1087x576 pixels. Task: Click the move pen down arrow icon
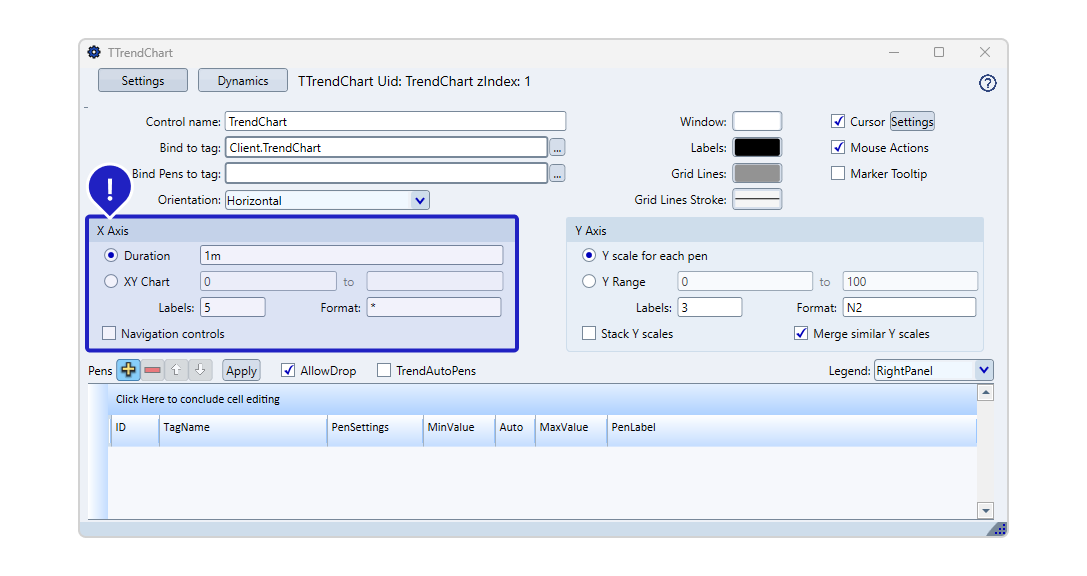pos(200,370)
